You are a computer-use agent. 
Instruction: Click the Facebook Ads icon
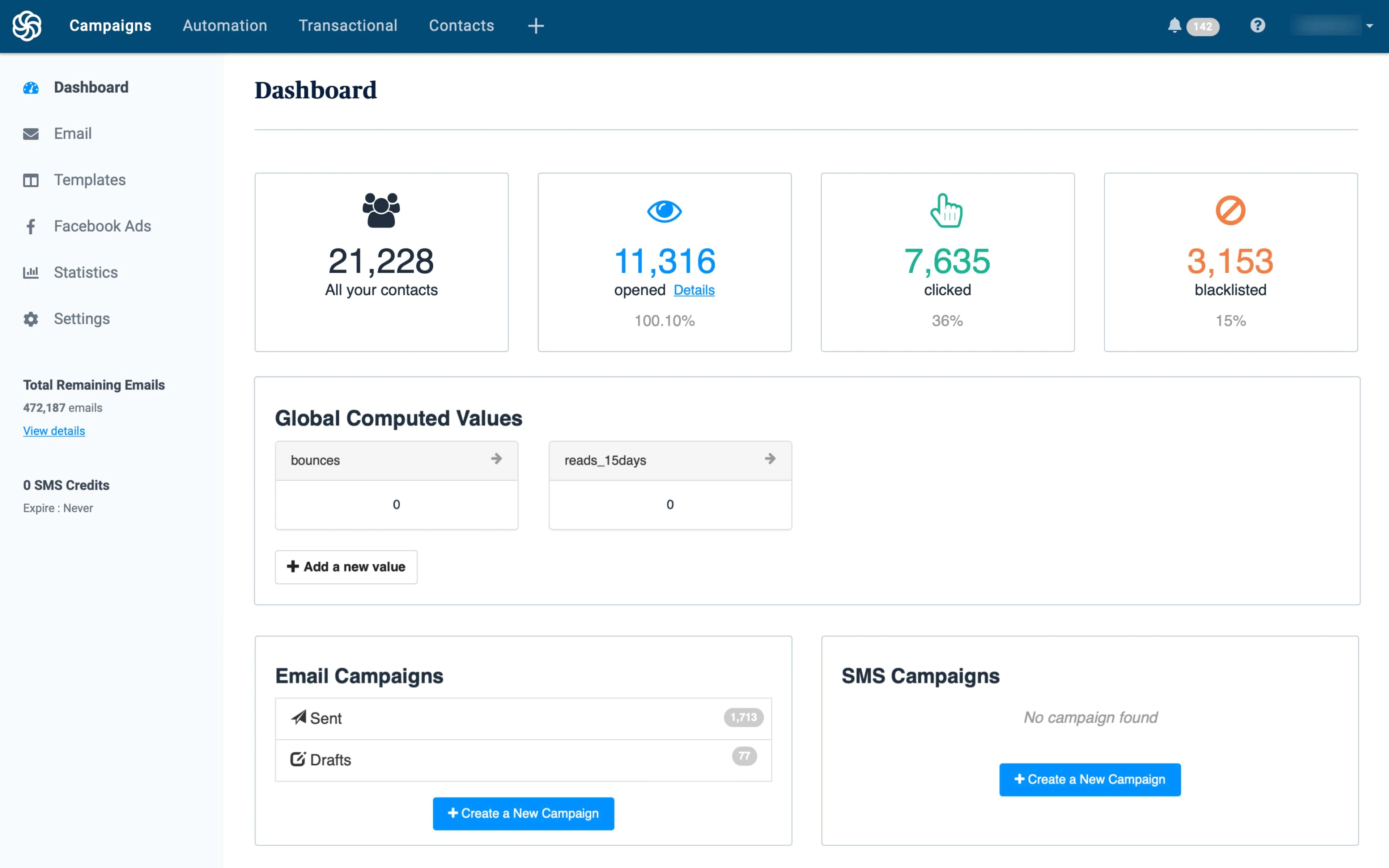(x=31, y=226)
